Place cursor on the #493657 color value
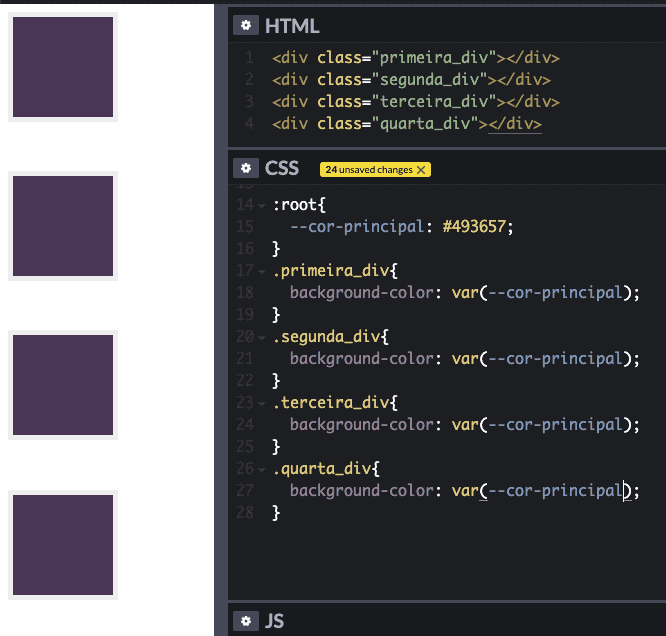Image resolution: width=666 pixels, height=636 pixels. point(477,227)
